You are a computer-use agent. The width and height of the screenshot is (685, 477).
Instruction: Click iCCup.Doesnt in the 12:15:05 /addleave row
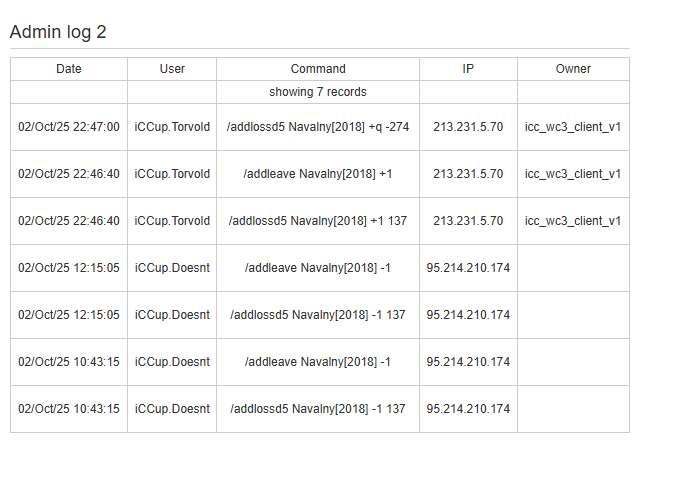click(x=172, y=268)
